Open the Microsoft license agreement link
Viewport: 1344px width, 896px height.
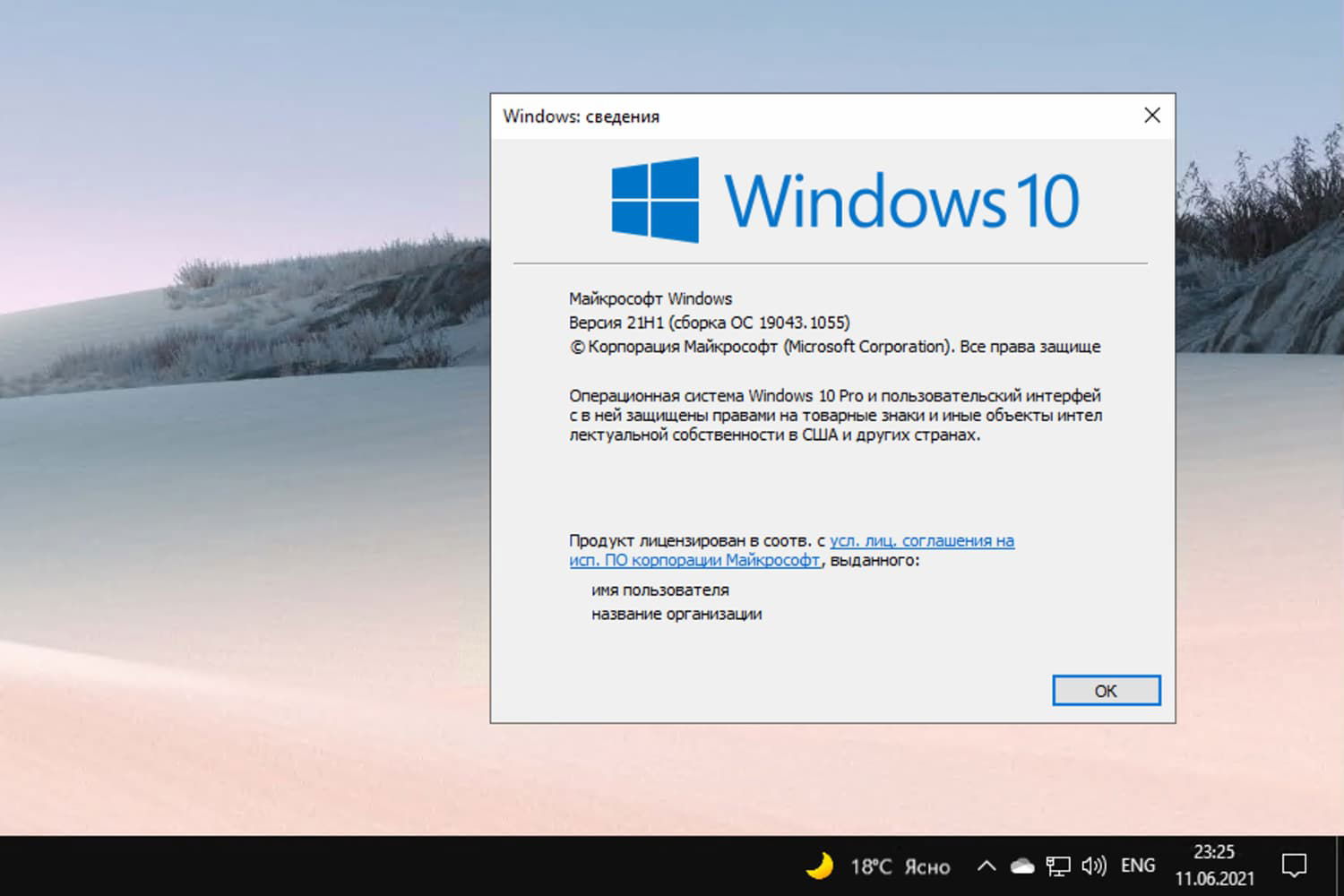[919, 540]
